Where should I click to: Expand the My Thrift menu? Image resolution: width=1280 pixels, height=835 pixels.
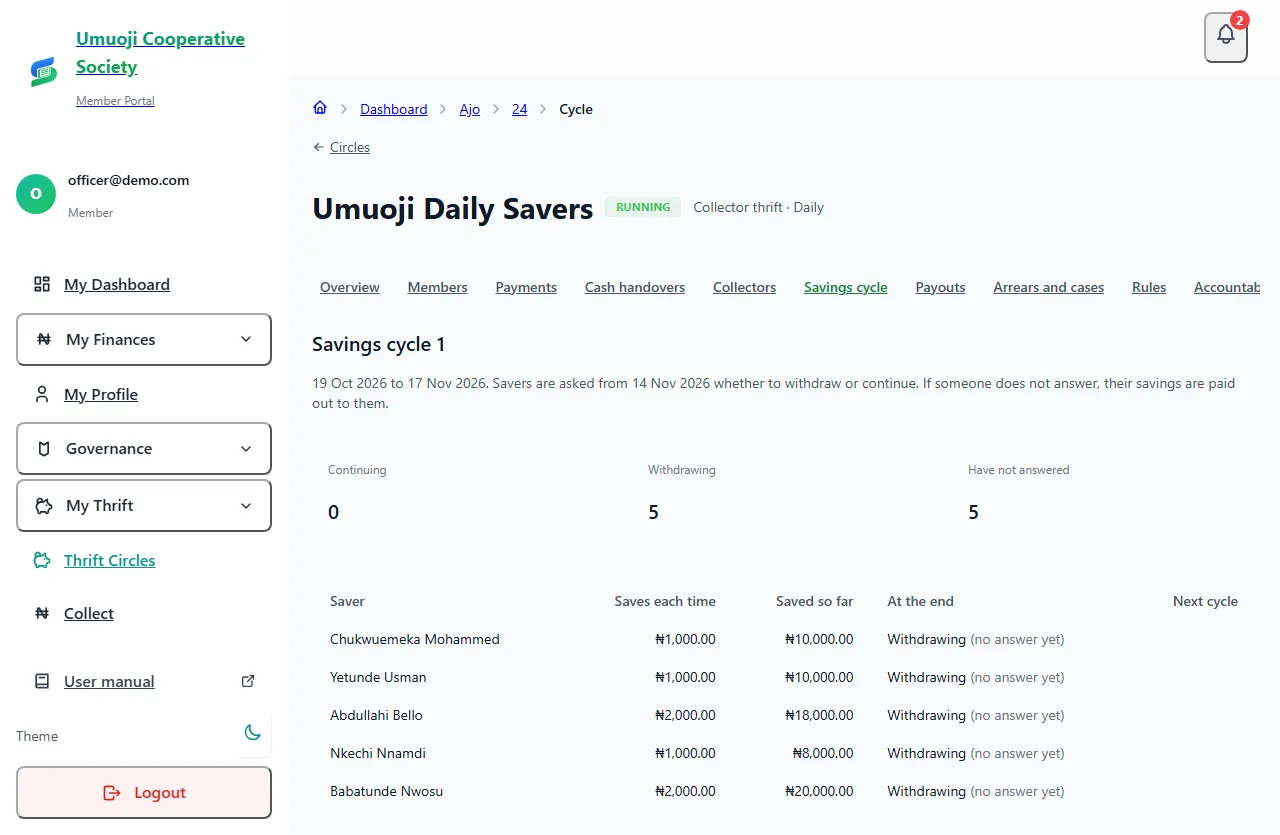tap(144, 506)
